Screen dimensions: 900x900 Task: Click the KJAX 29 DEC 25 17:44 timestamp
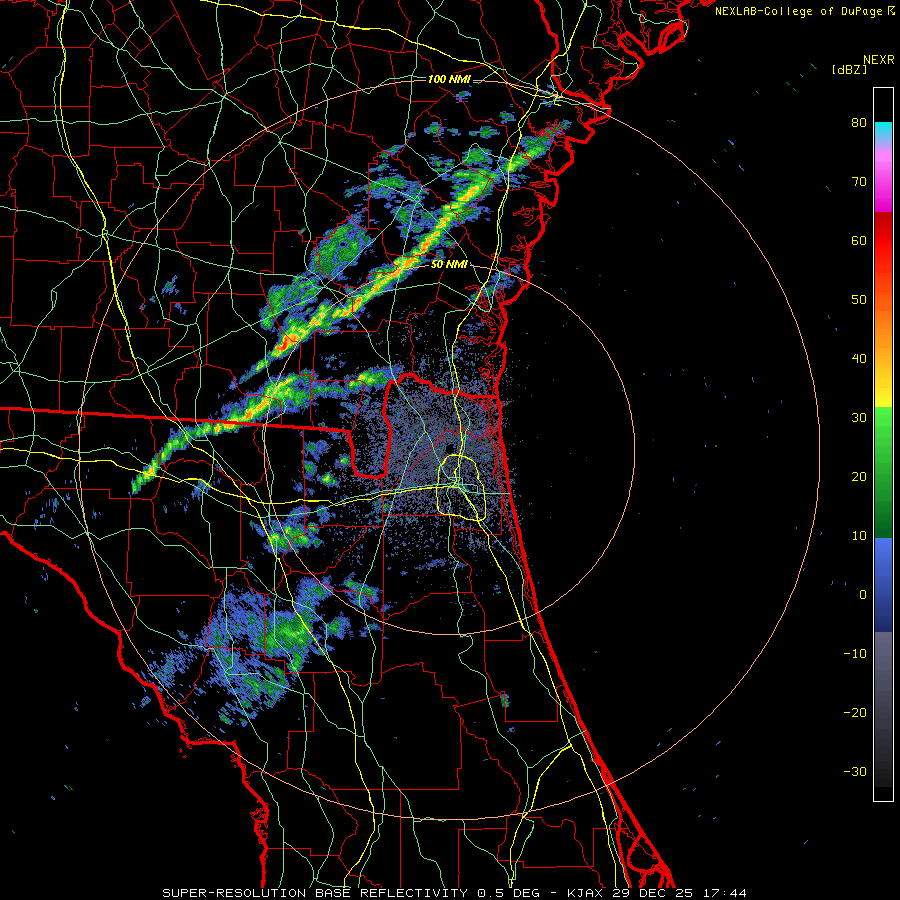tap(657, 893)
